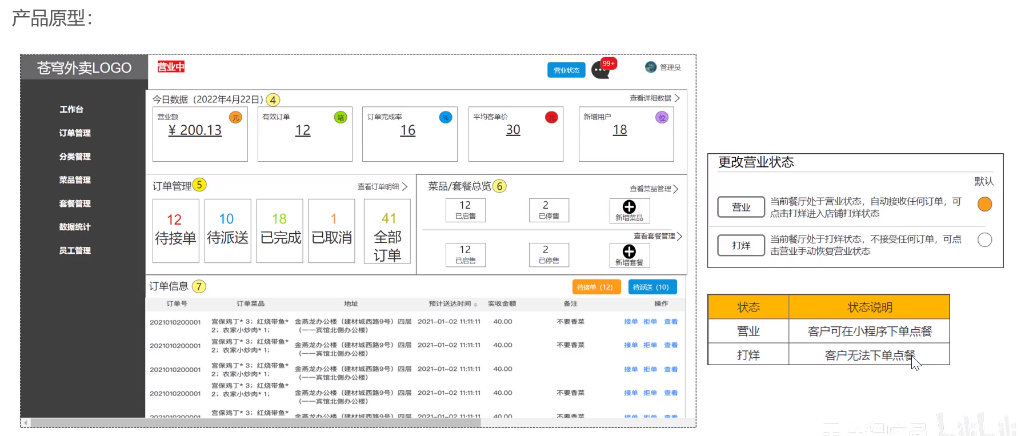
Task: Open 套餐管理 in the sidebar
Action: (75, 203)
